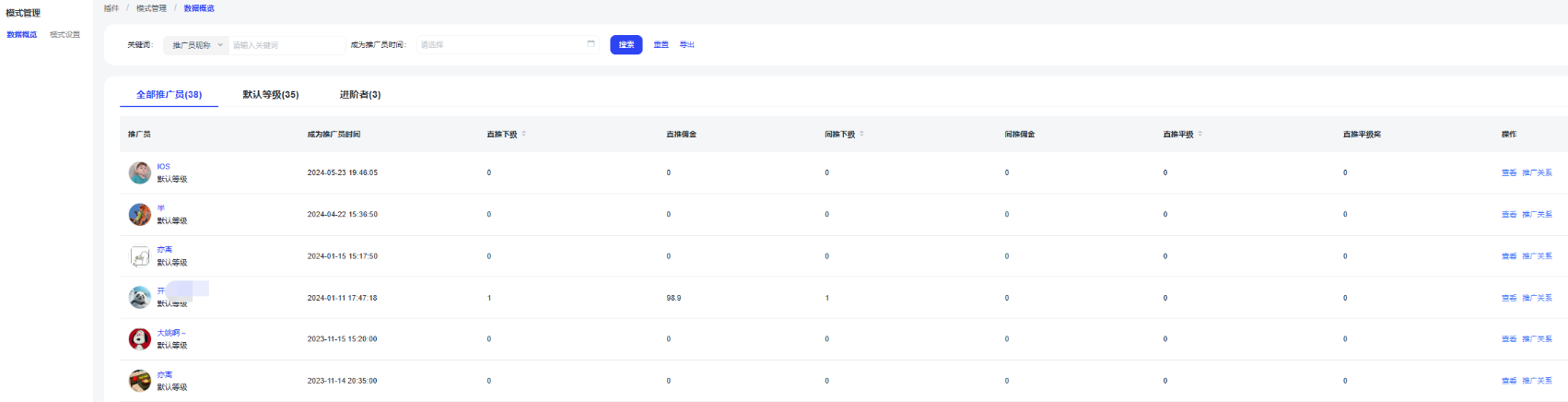Click the panda avatar in the fourth row
This screenshot has height=402, width=1568.
[x=139, y=297]
